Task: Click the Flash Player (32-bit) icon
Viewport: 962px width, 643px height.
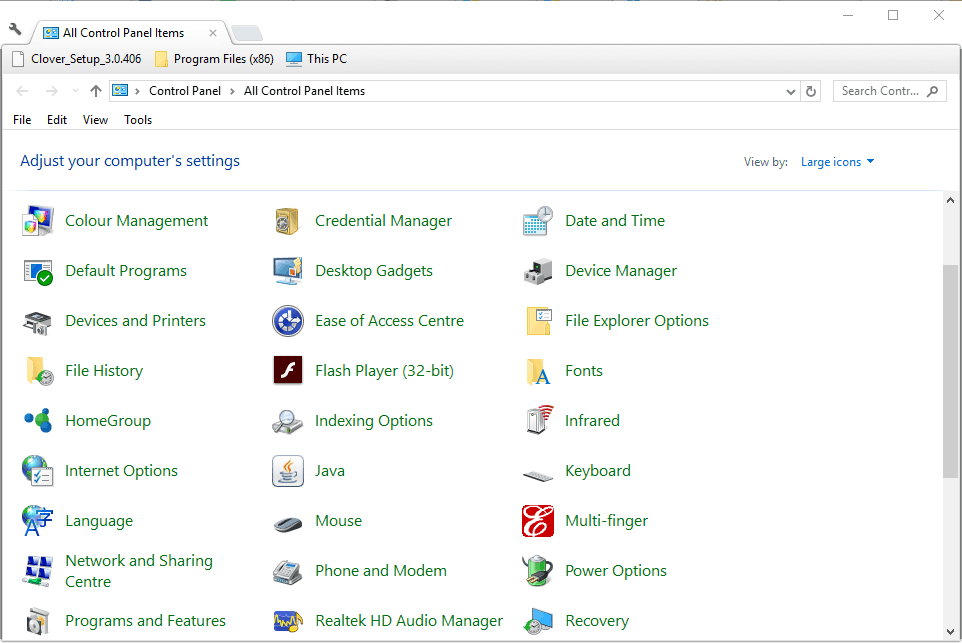Action: coord(288,371)
